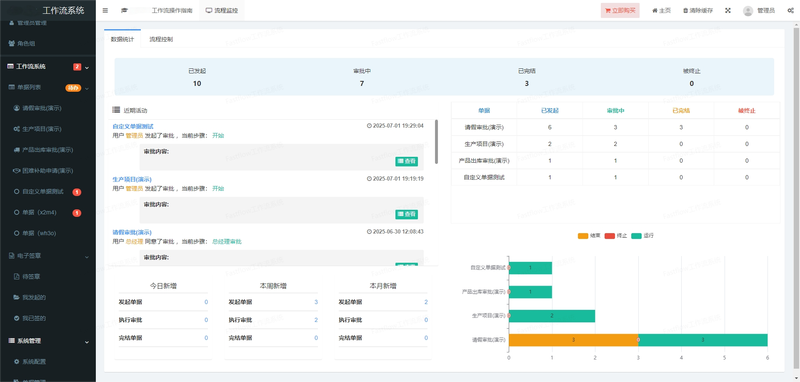800x382 pixels.
Task: Open the settings cogs icon at top right
Action: [790, 10]
